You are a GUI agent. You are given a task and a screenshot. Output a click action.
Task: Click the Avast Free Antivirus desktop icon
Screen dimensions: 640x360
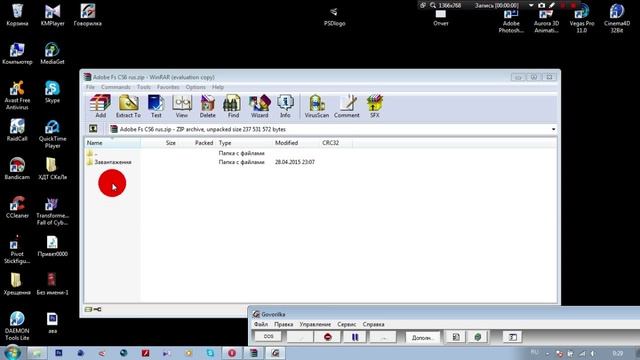coord(17,95)
